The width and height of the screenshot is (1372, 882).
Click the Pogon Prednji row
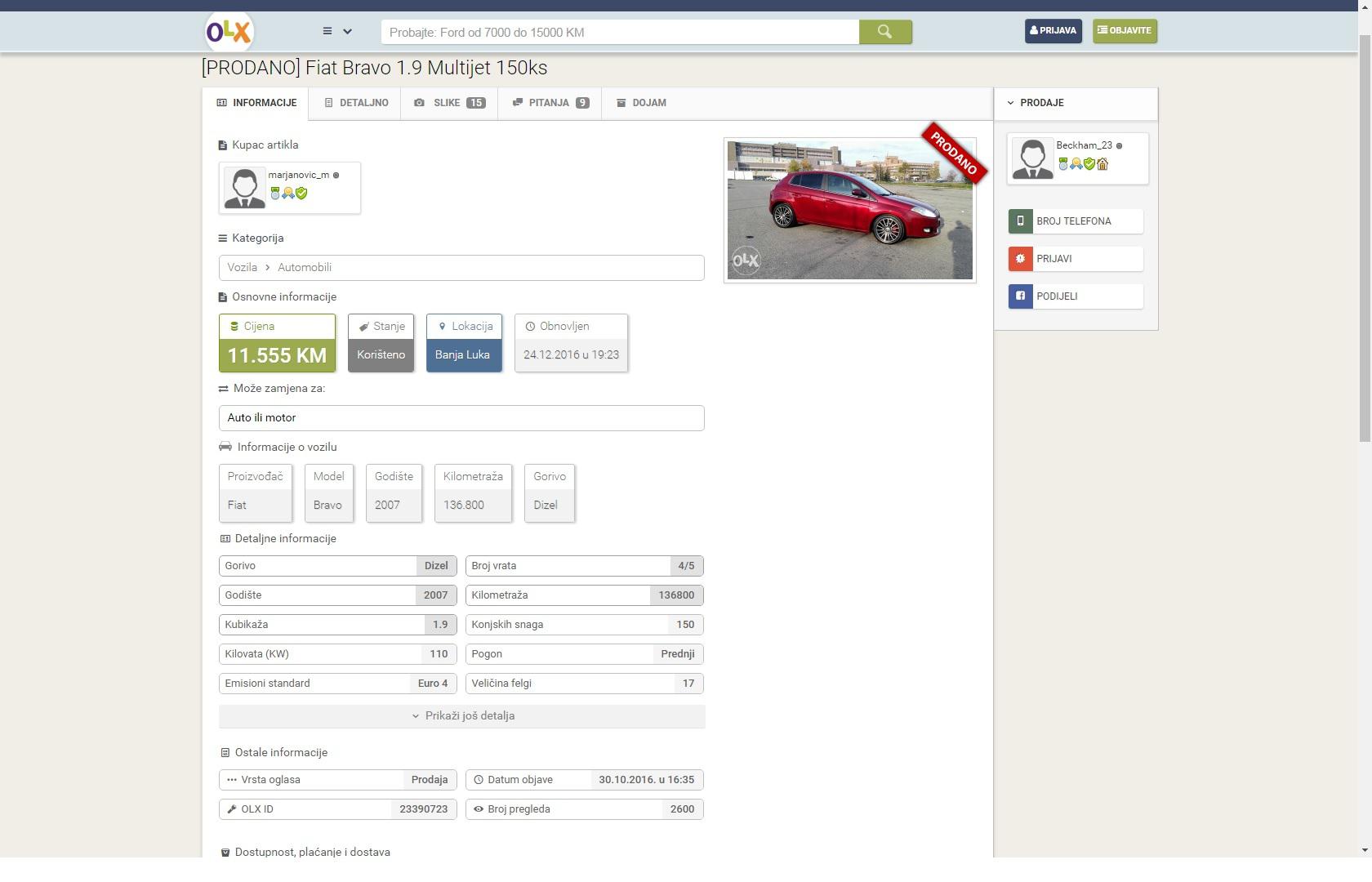tap(585, 654)
